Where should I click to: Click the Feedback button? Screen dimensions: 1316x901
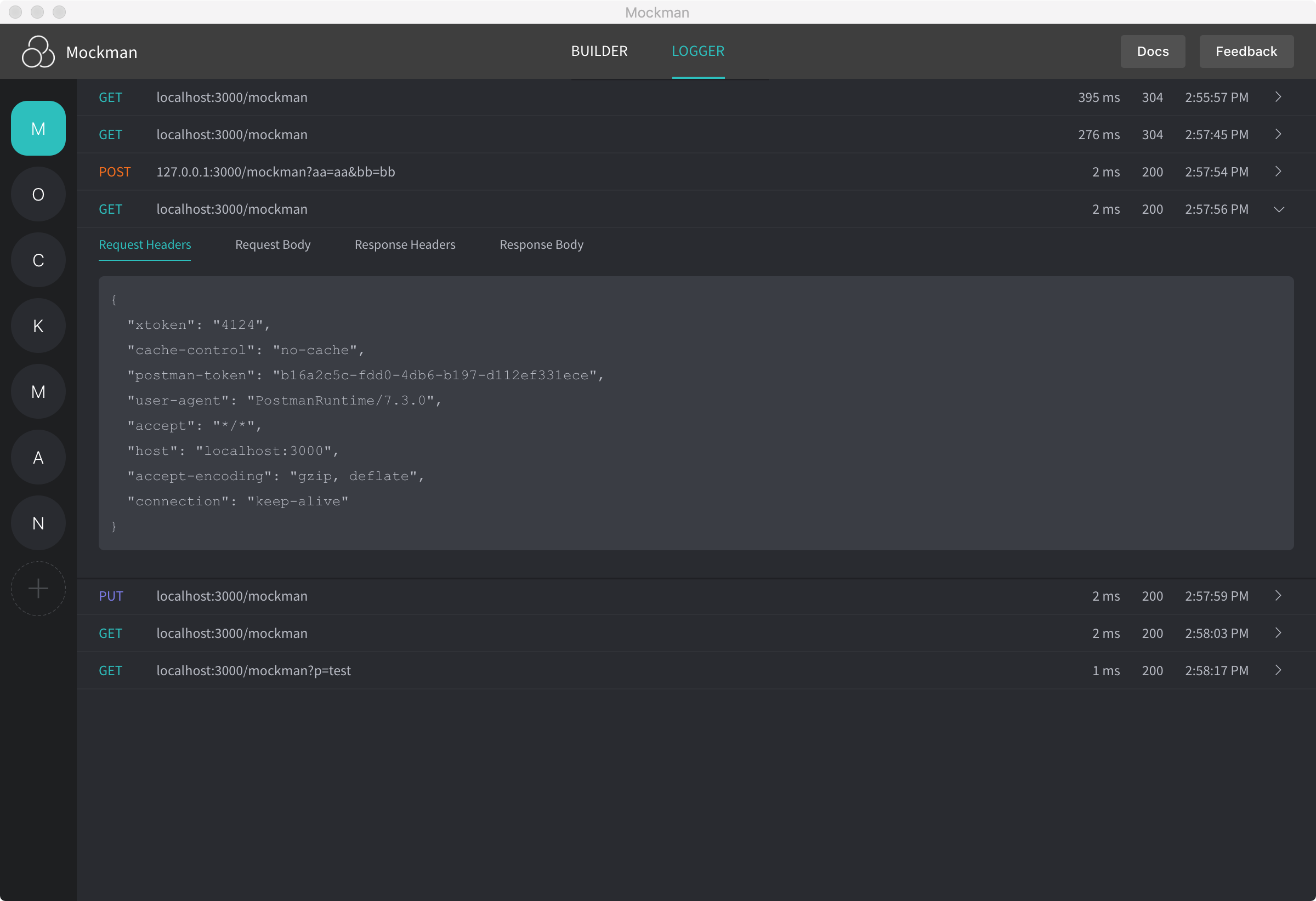point(1245,52)
